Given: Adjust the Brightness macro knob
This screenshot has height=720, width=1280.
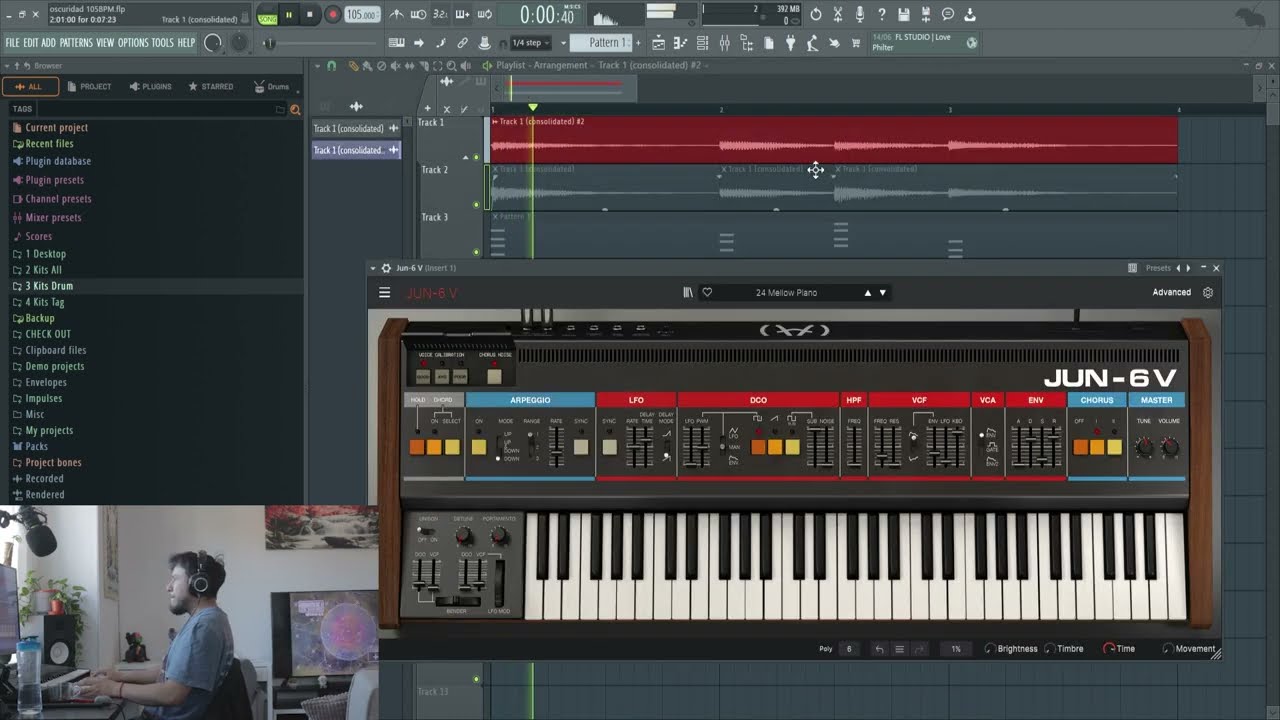Looking at the screenshot, I should click(990, 649).
